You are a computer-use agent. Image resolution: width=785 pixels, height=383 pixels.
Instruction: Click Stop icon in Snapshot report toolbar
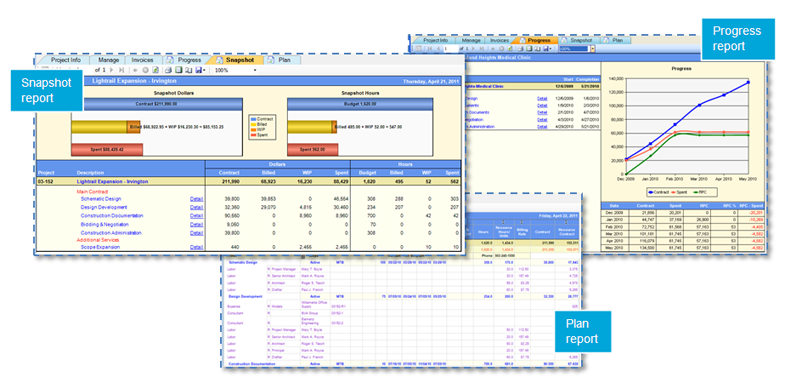[145, 70]
